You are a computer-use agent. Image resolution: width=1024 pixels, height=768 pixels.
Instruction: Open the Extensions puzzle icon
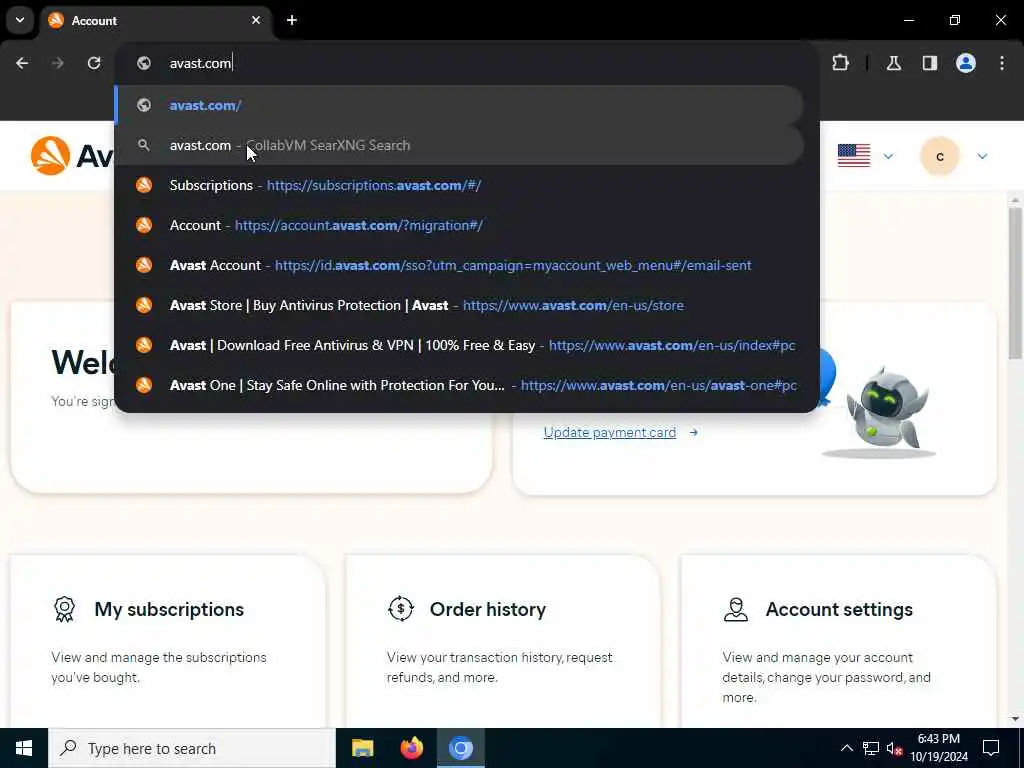[x=840, y=63]
